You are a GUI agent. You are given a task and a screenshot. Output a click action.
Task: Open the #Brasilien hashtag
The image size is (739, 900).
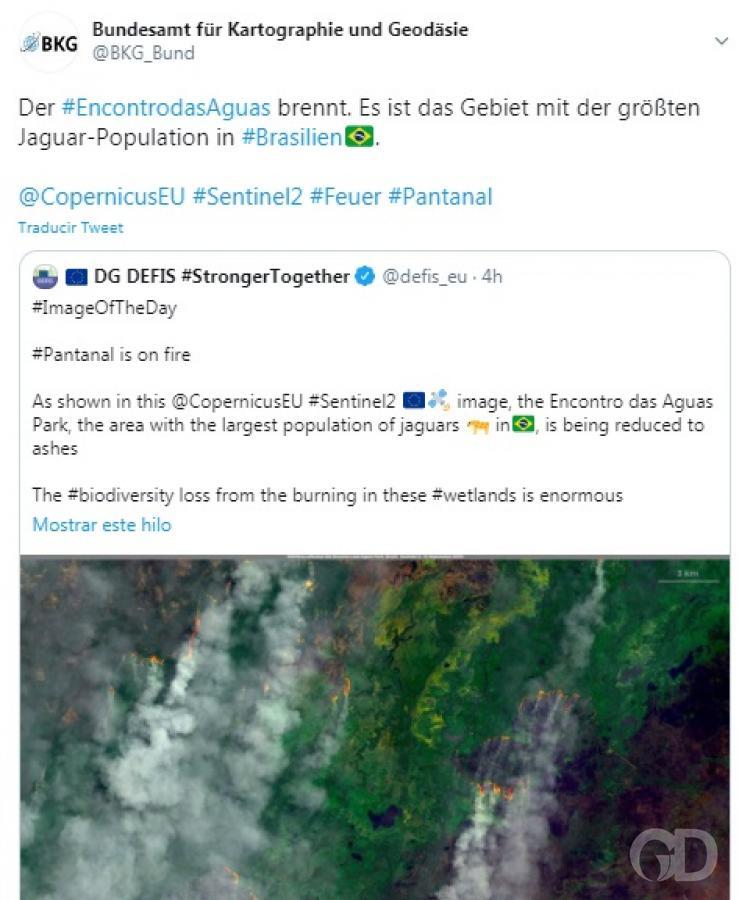point(291,138)
